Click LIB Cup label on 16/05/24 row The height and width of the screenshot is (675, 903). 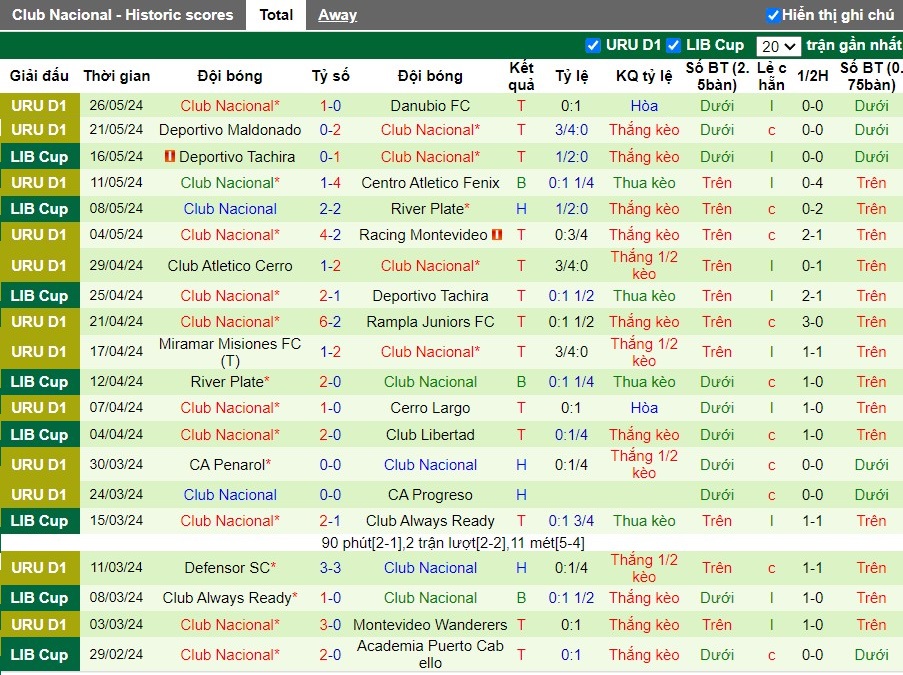39,157
